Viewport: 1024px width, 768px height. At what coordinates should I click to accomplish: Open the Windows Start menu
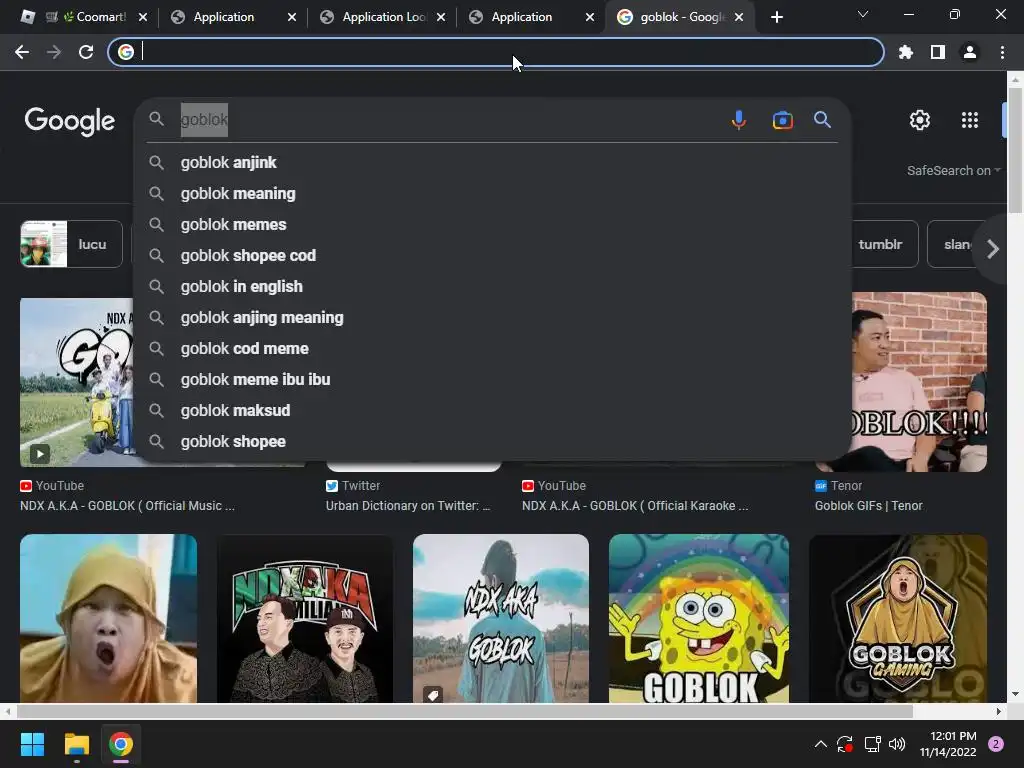coord(32,744)
